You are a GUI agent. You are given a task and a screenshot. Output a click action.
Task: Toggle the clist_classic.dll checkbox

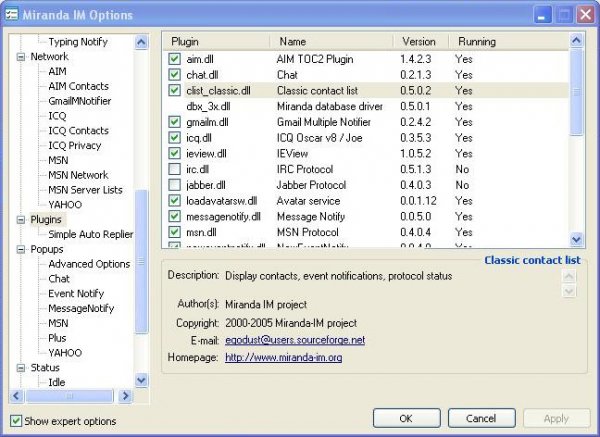coord(174,90)
